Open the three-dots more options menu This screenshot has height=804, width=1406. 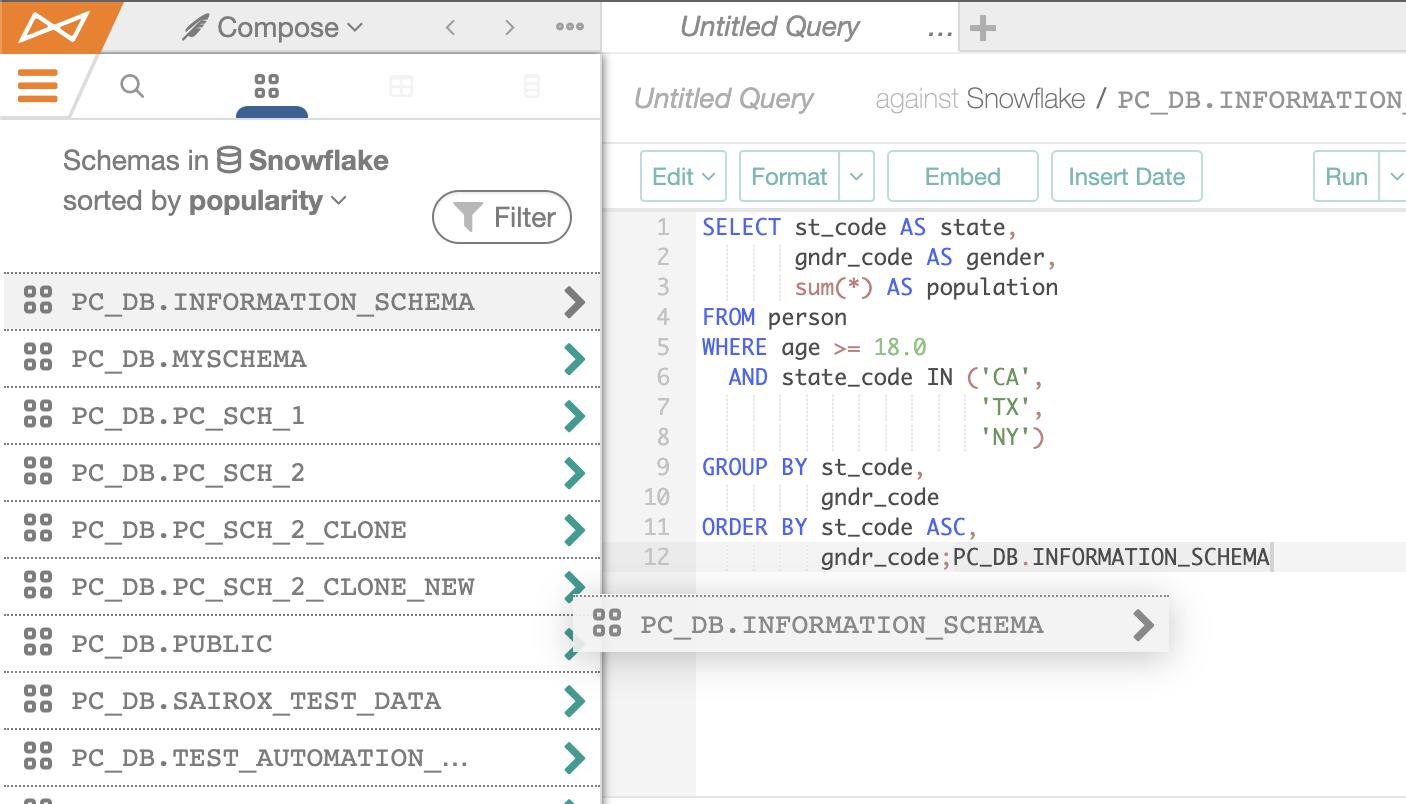tap(570, 27)
